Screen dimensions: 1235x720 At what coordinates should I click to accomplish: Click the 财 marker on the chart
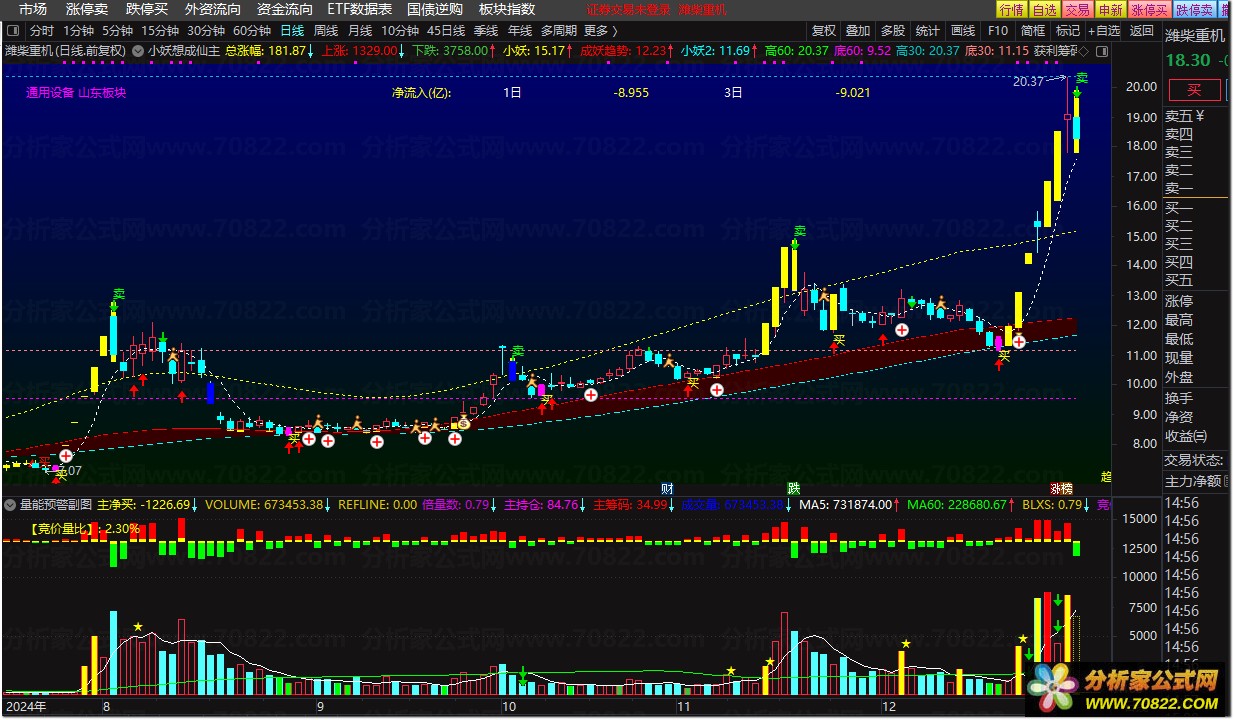click(x=668, y=488)
